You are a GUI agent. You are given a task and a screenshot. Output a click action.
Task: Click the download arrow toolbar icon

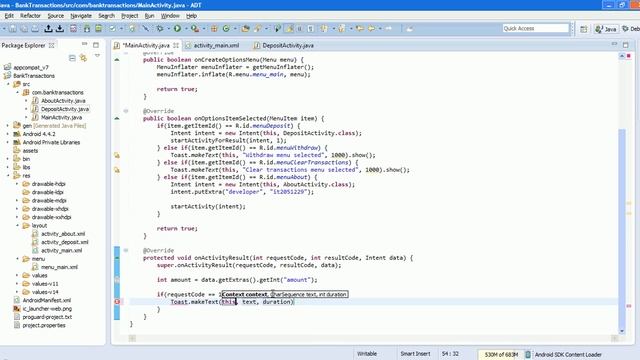coord(60,29)
